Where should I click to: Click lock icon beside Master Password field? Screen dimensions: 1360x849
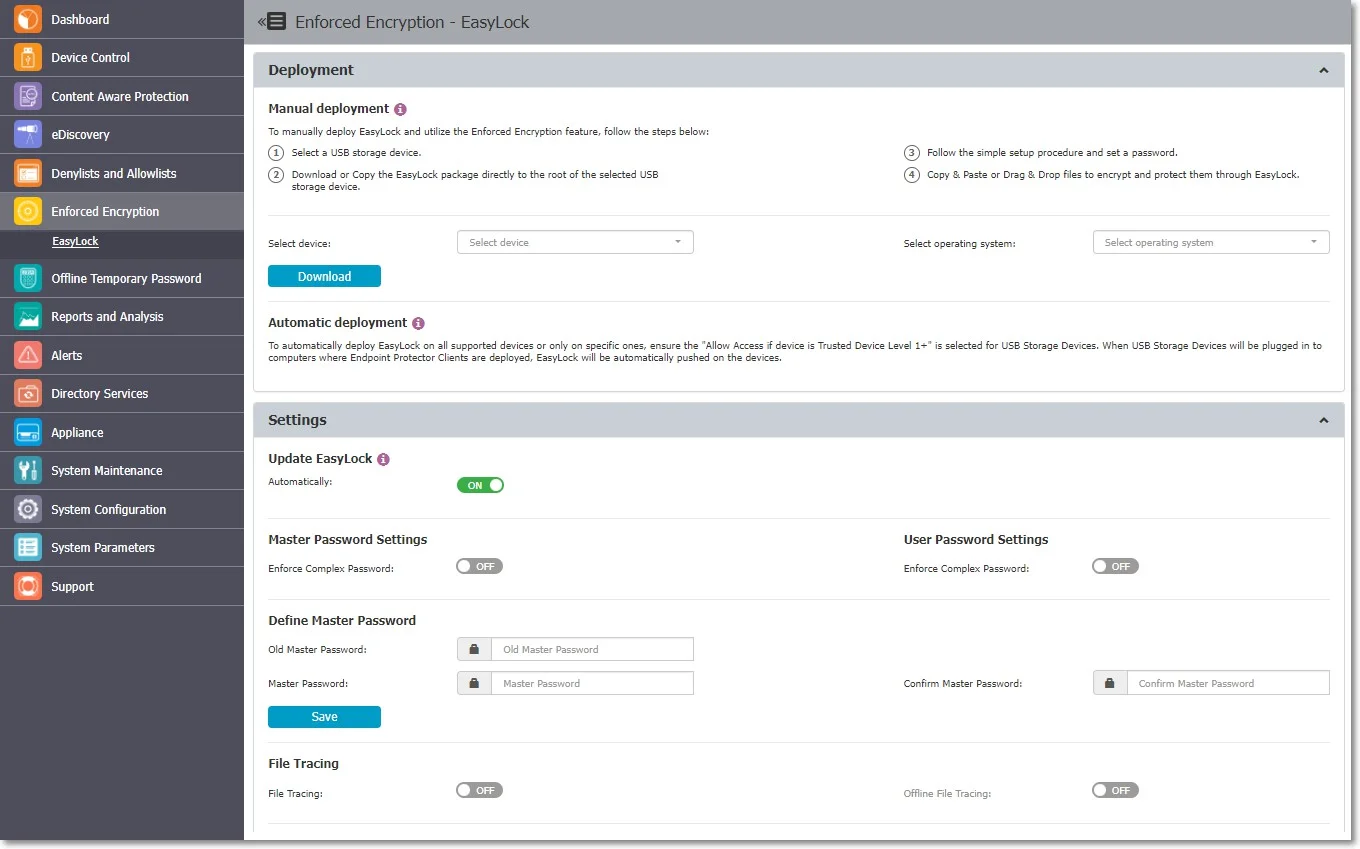pos(474,683)
